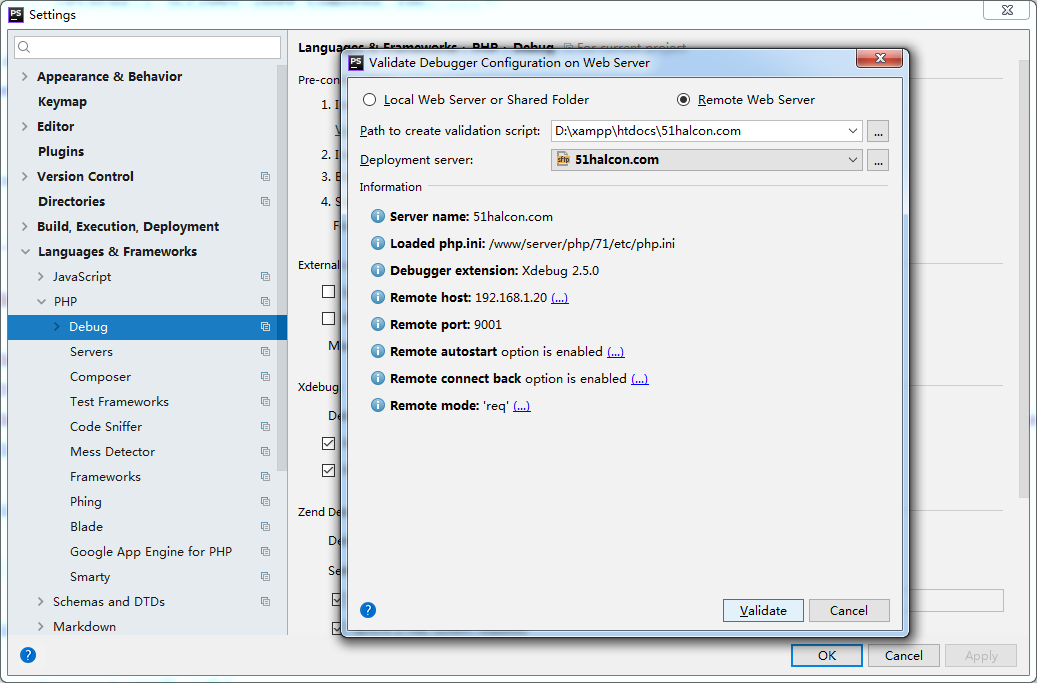
Task: Select Local Web Server or Shared Folder option
Action: pyautogui.click(x=369, y=100)
